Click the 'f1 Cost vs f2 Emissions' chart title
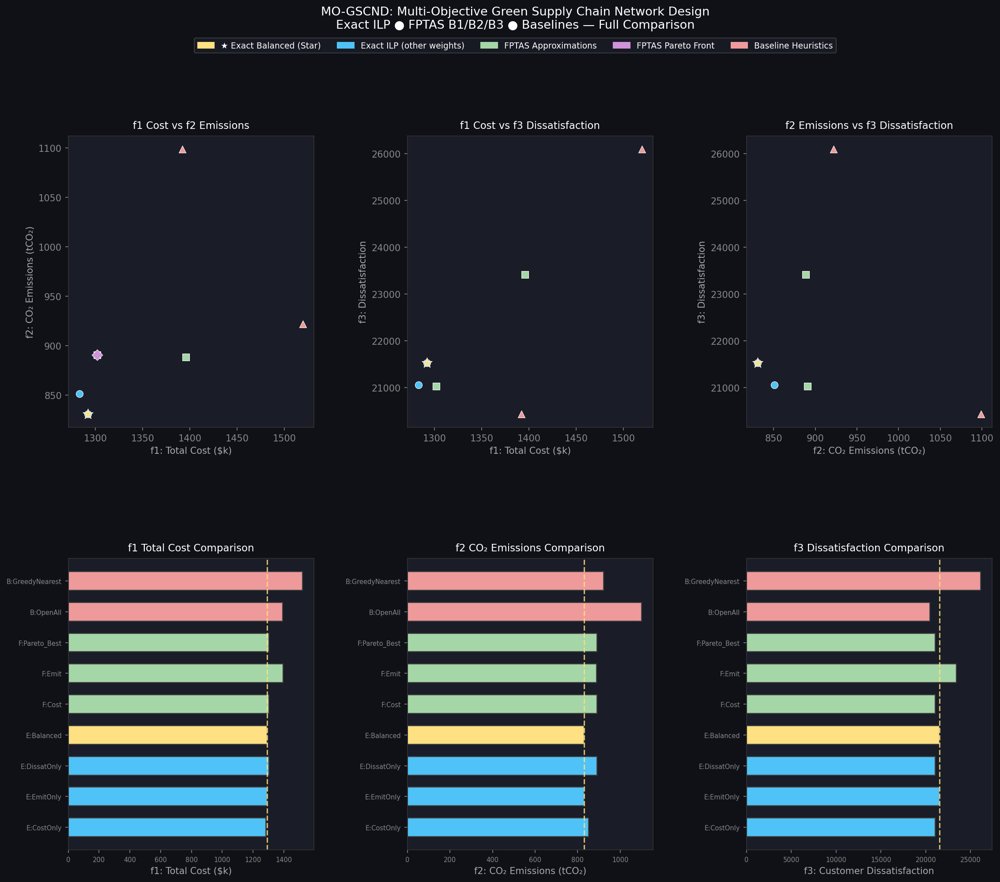Screen dimensions: 1000x882 [x=191, y=126]
